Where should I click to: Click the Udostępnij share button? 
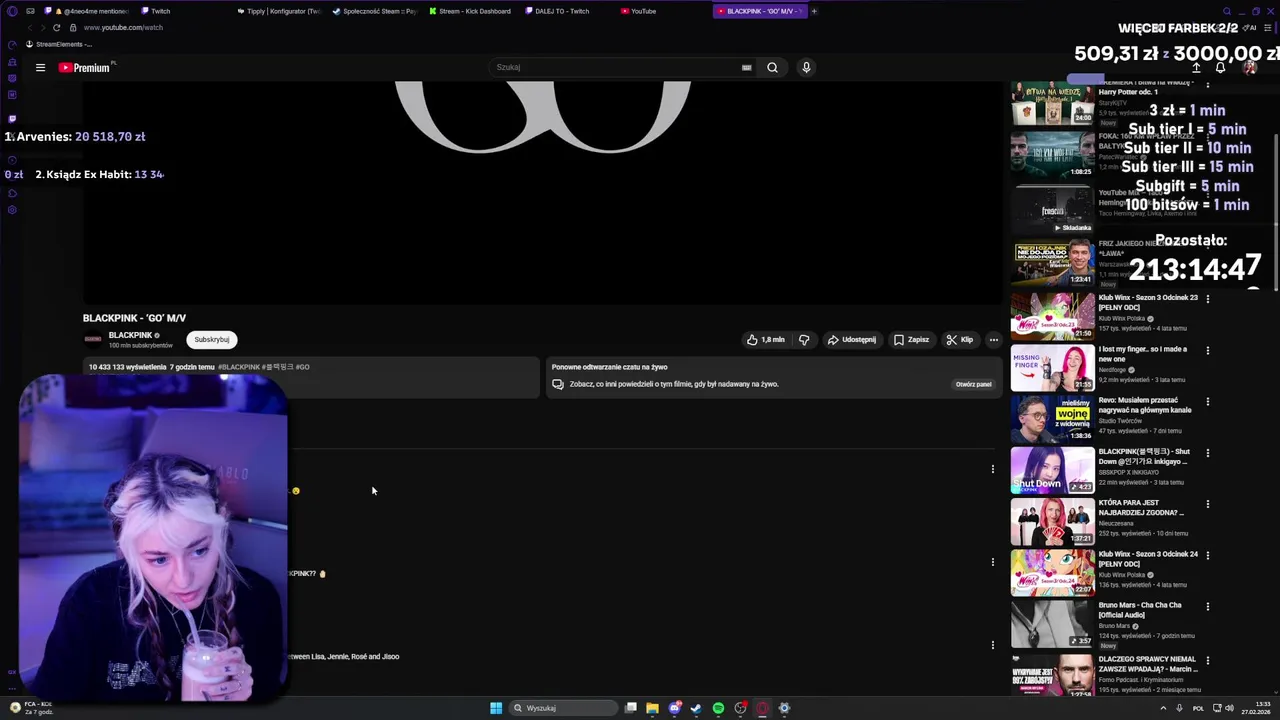click(851, 340)
